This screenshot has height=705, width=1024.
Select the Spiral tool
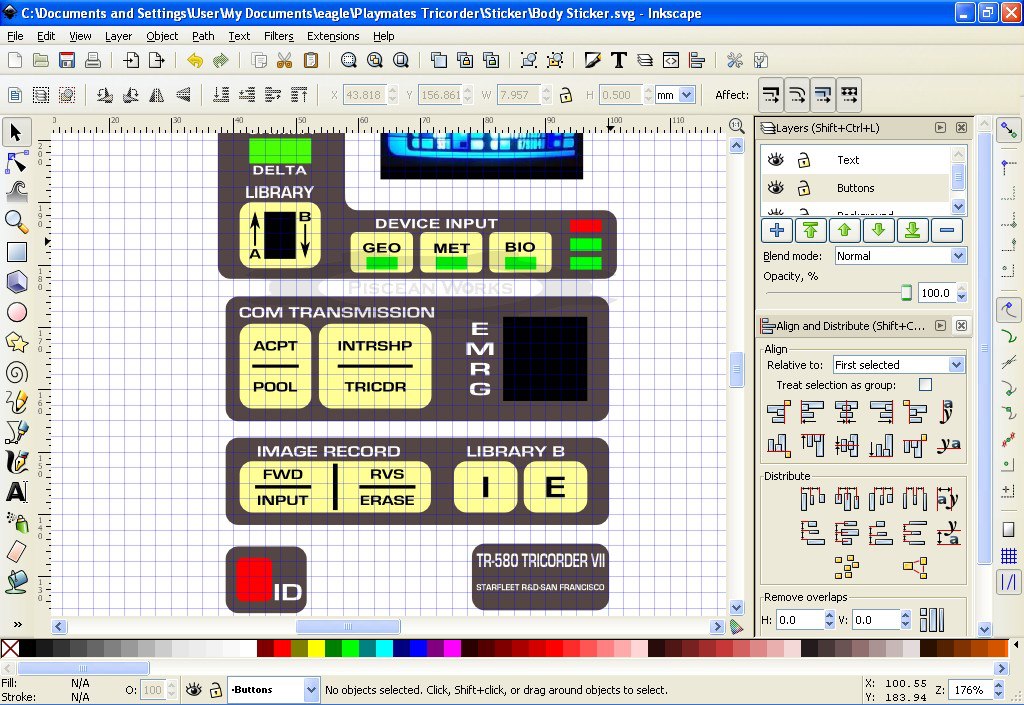point(16,372)
